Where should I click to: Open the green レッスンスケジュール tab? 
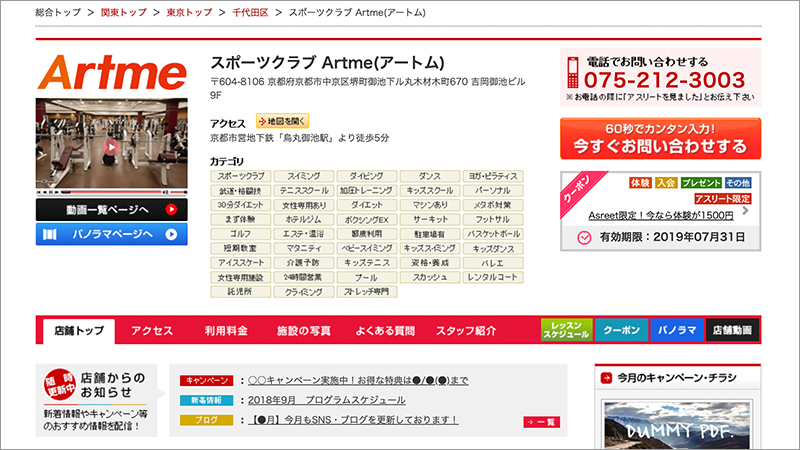566,330
